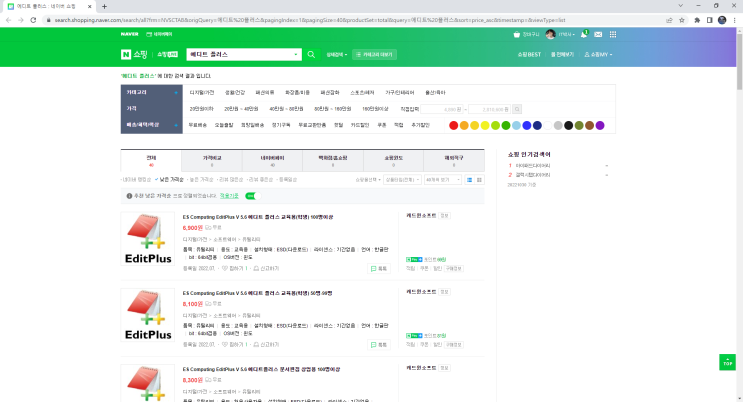Open the detailed search dropdown
Viewport: 743px width, 402px height.
click(x=336, y=55)
